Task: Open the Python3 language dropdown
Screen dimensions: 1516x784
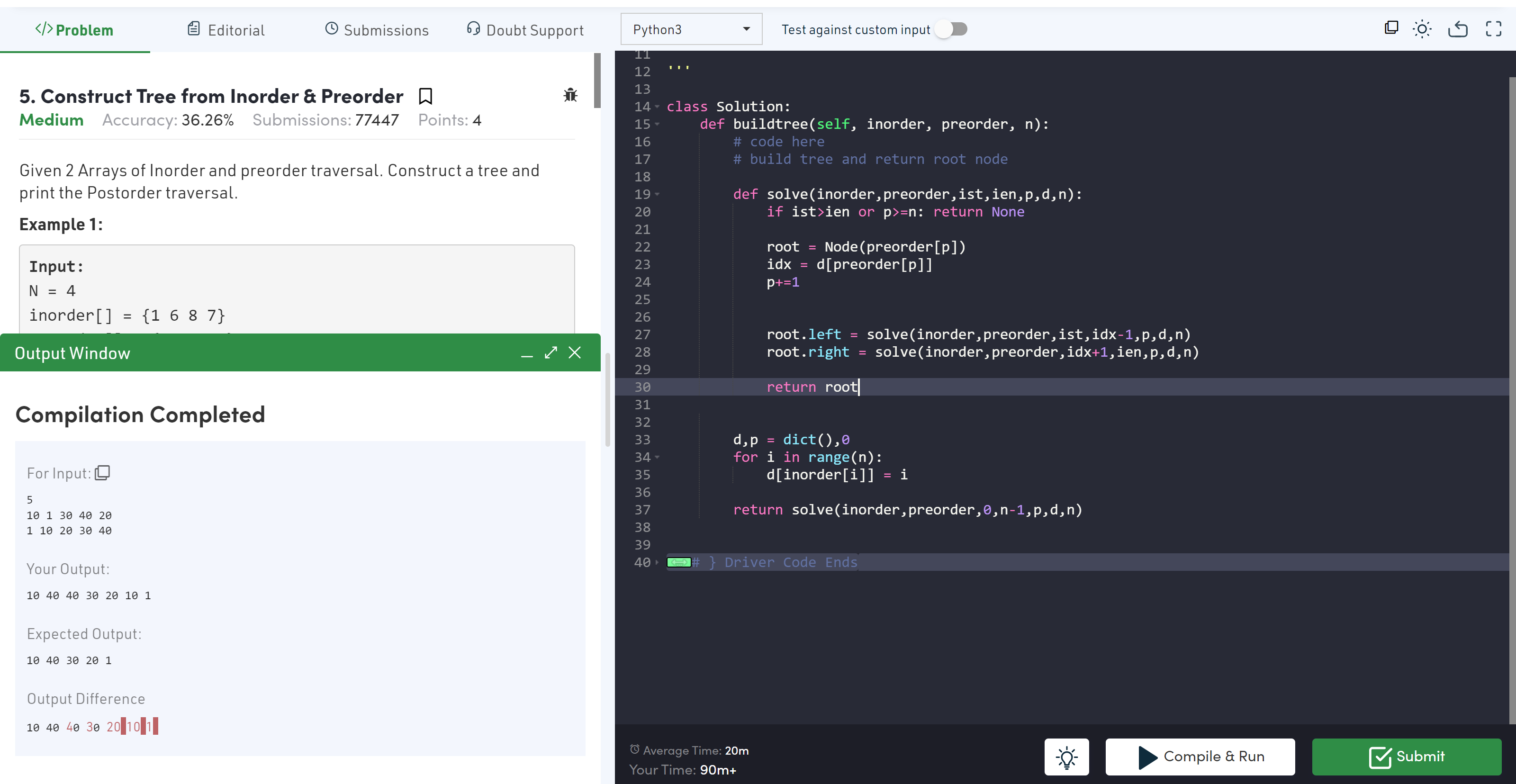Action: tap(691, 29)
